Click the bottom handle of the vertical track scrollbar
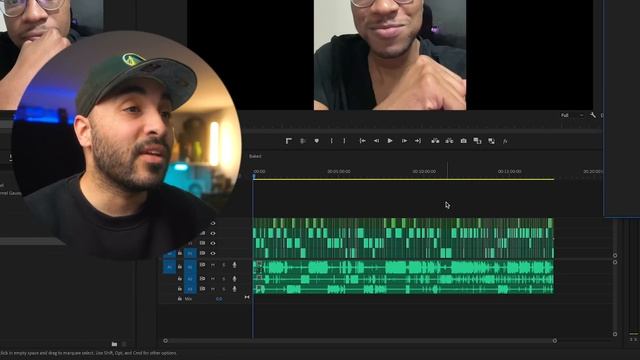 (615, 334)
